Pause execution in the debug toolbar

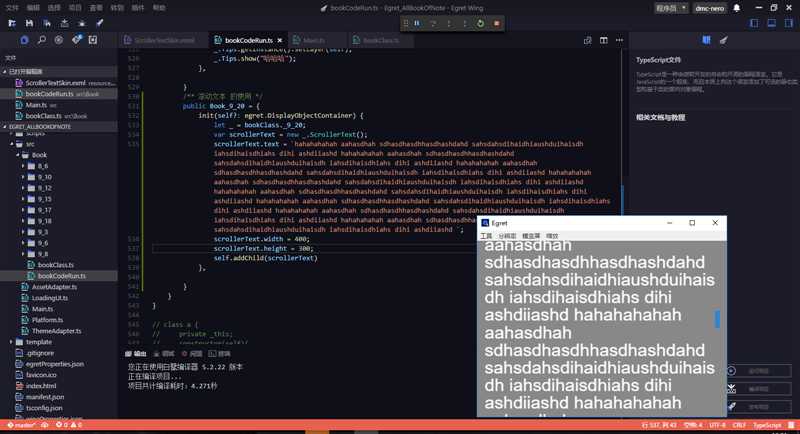pyautogui.click(x=417, y=23)
